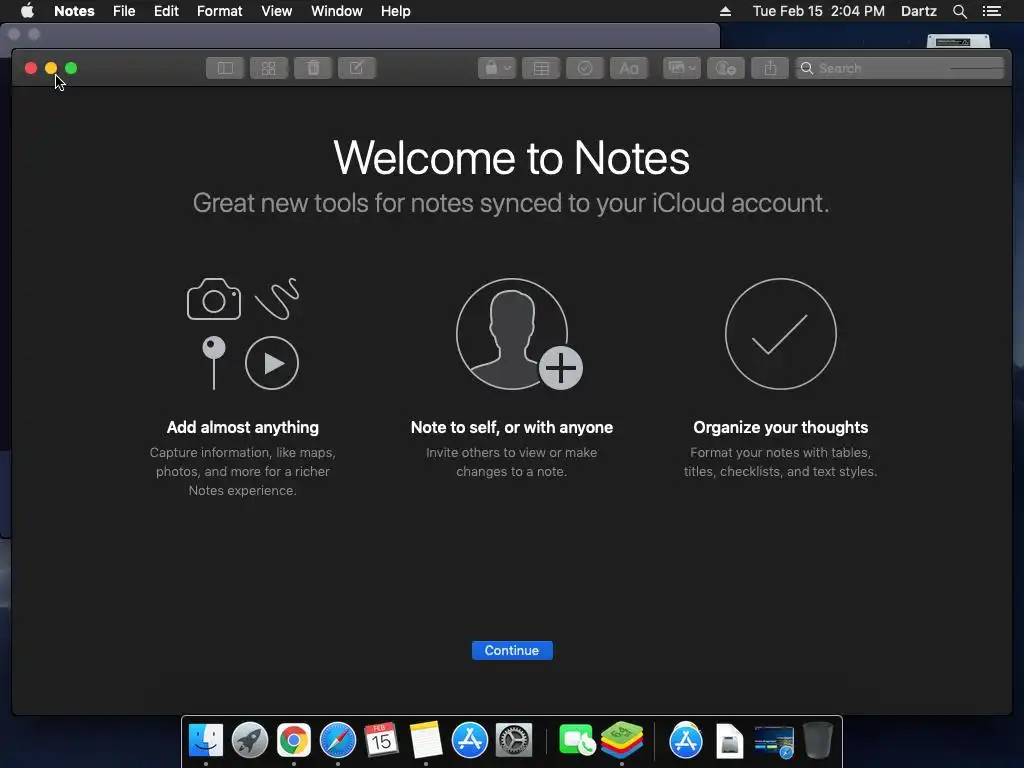This screenshot has width=1024, height=768.
Task: Open the Apple menu
Action: click(27, 11)
